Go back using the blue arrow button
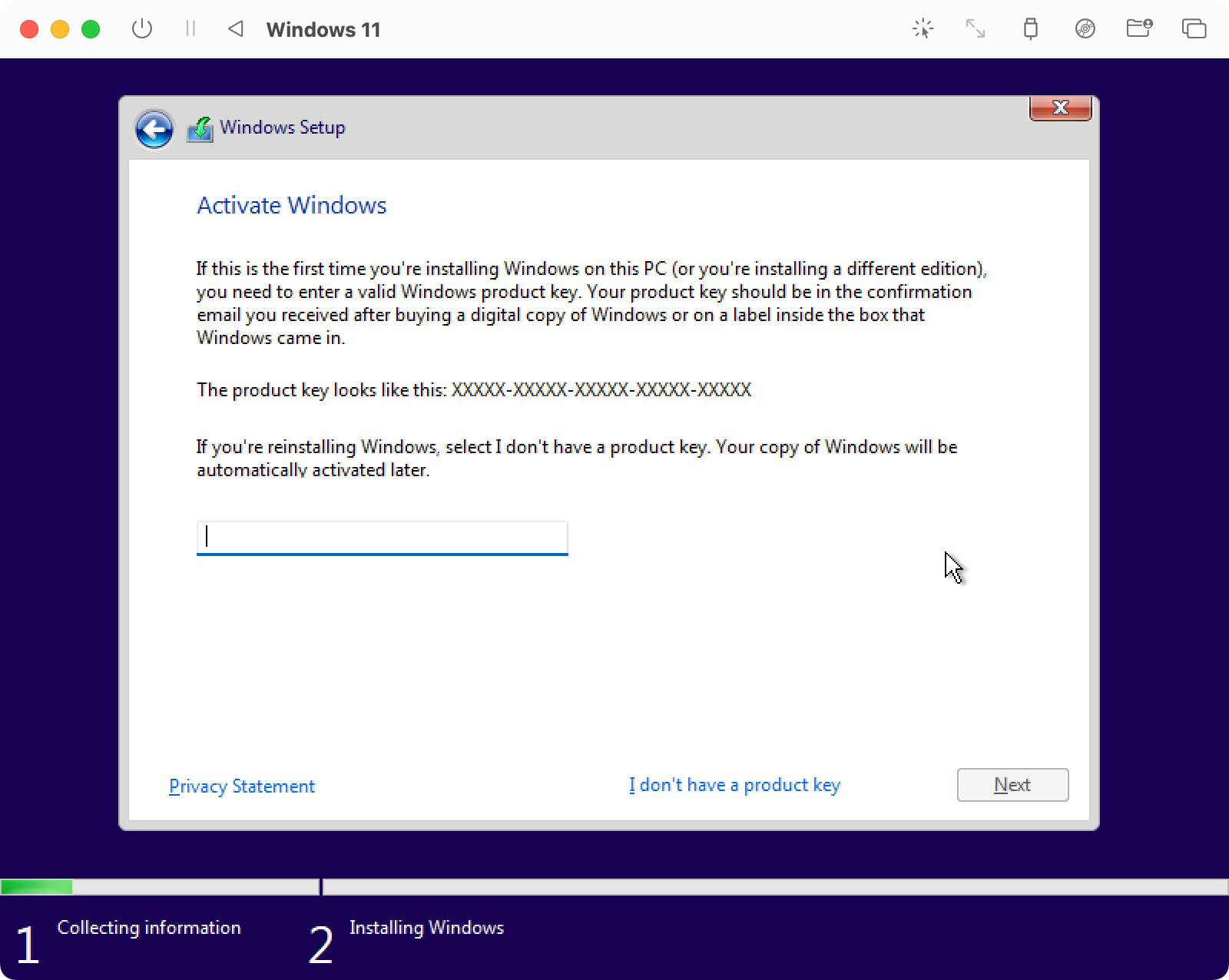Image resolution: width=1229 pixels, height=980 pixels. (x=154, y=129)
